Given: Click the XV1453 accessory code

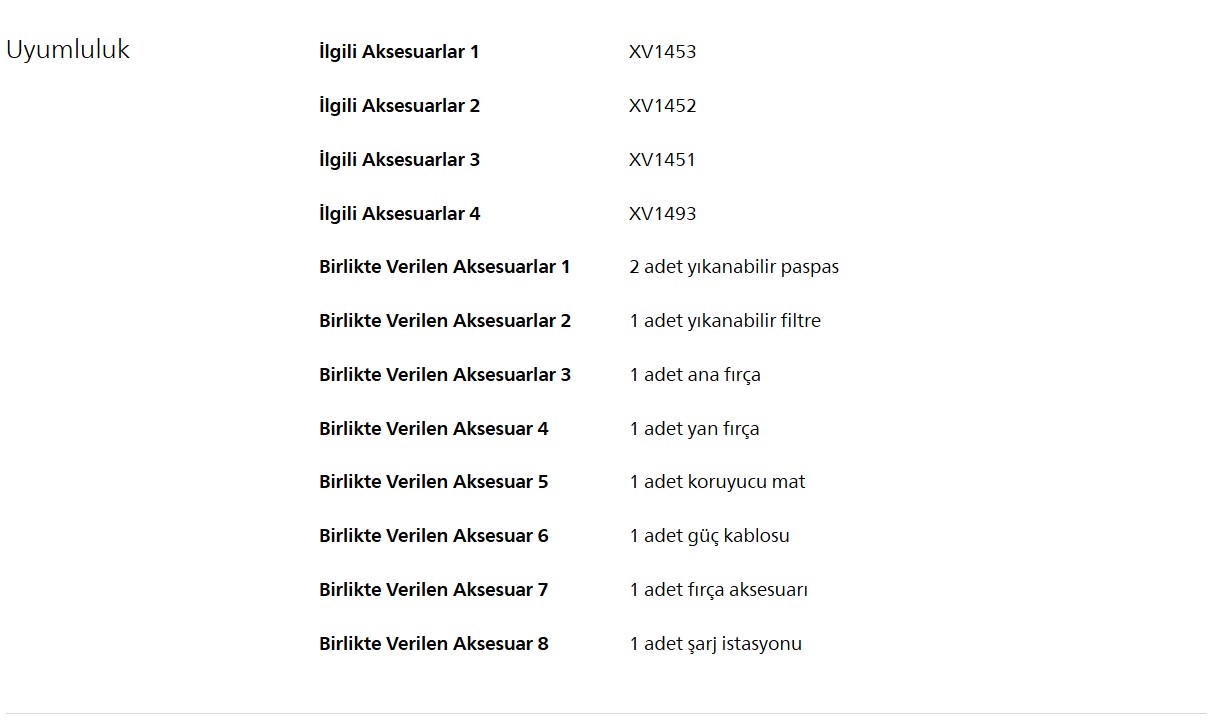Looking at the screenshot, I should coord(662,52).
